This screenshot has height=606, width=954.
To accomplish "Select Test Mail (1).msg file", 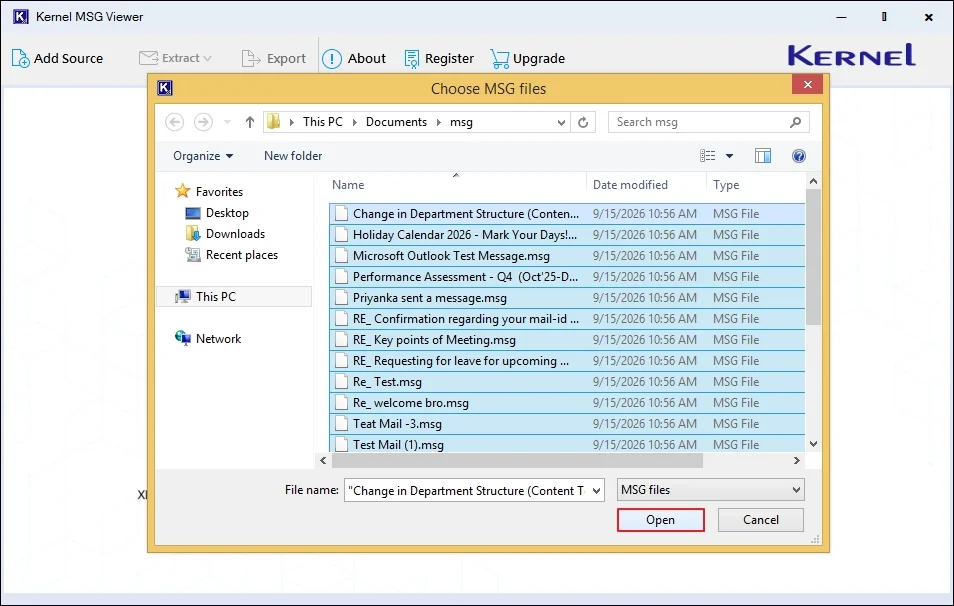I will [567, 444].
